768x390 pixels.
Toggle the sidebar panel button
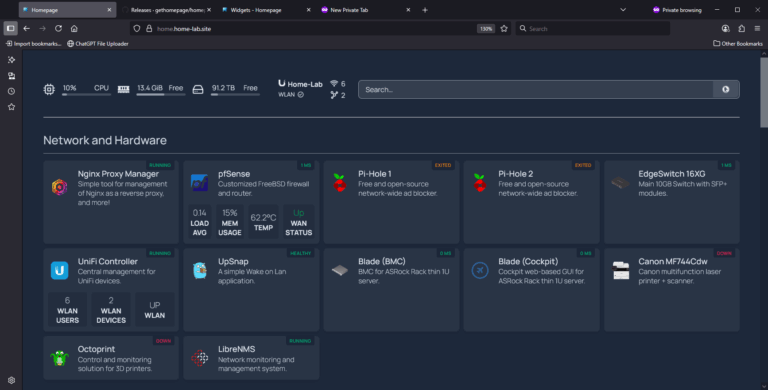10,28
